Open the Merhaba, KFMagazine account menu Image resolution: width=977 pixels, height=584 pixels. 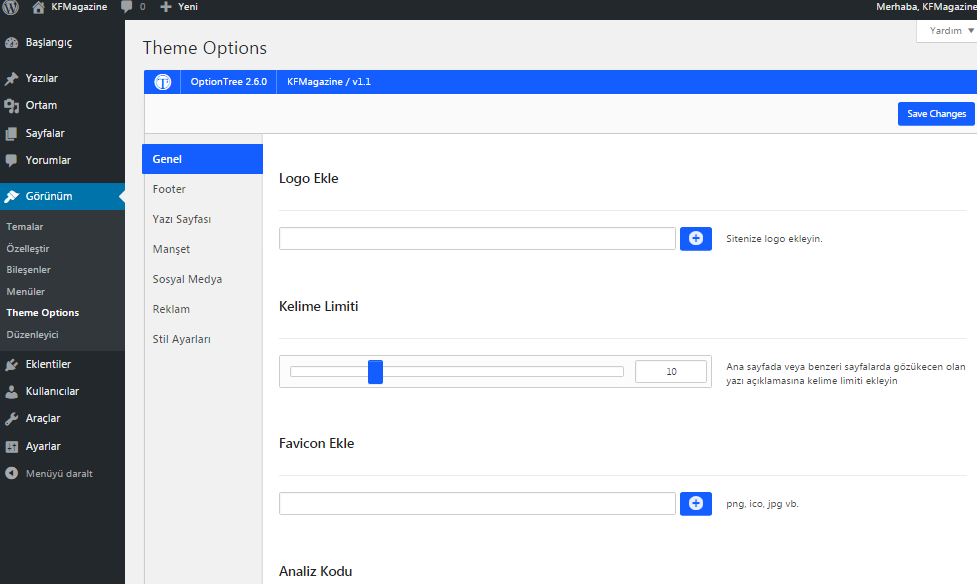[x=925, y=7]
